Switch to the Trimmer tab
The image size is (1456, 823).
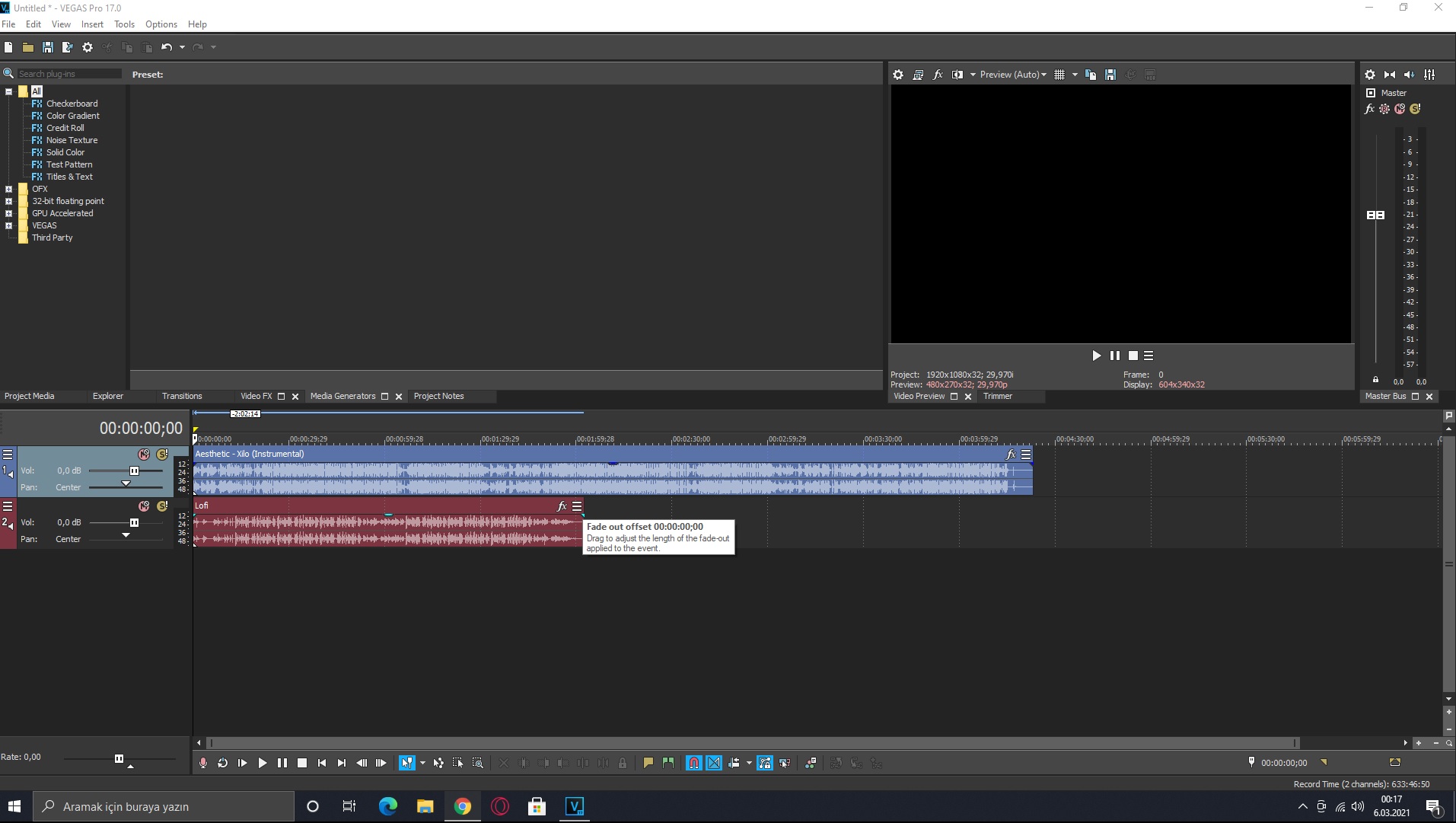click(998, 396)
